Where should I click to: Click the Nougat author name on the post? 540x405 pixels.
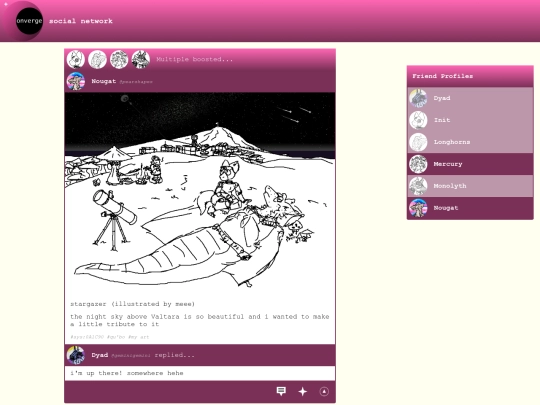104,81
